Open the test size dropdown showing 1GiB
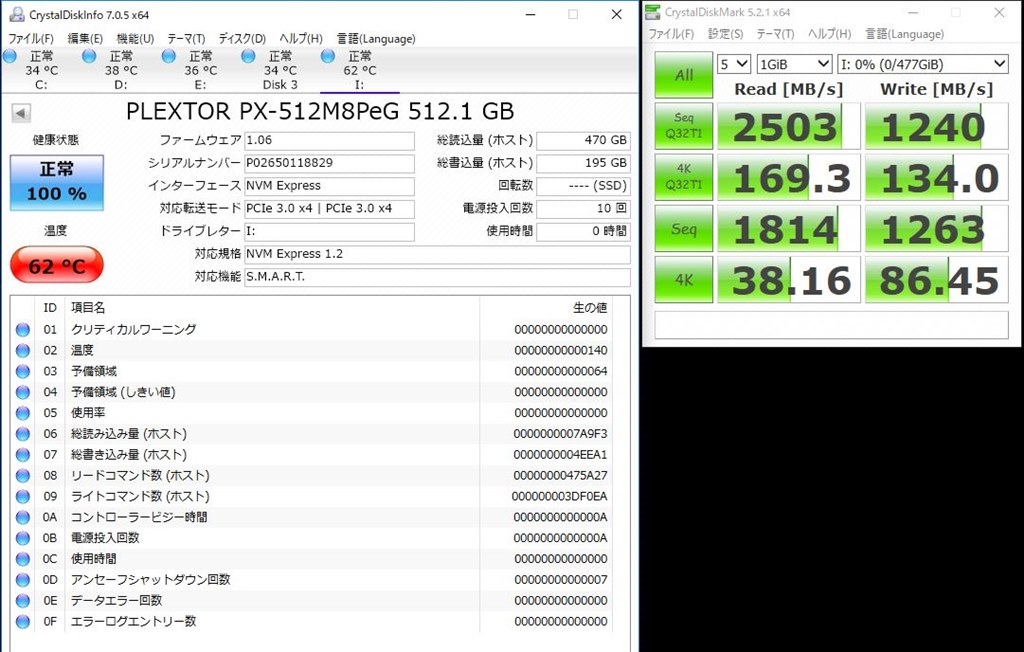The height and width of the screenshot is (652, 1024). coord(795,63)
